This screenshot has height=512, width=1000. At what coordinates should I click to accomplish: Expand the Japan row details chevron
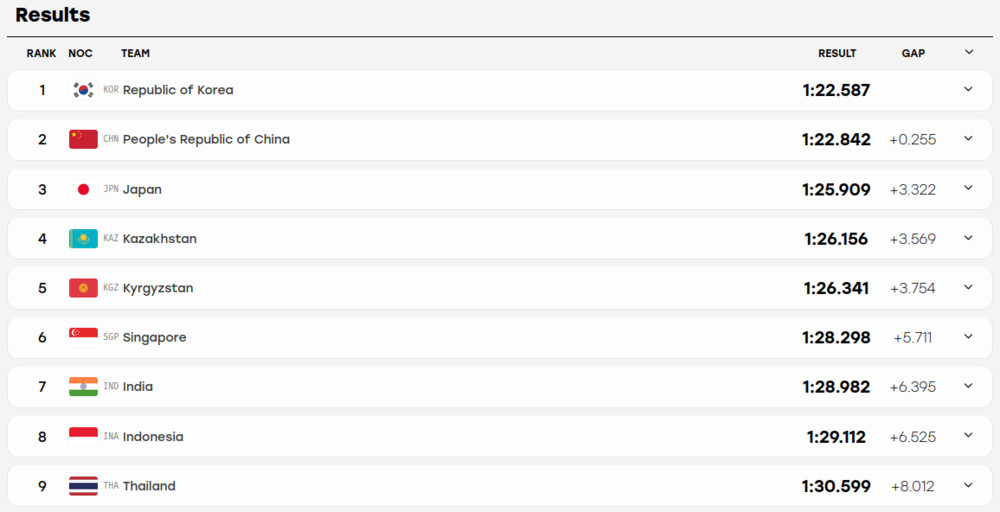(968, 188)
